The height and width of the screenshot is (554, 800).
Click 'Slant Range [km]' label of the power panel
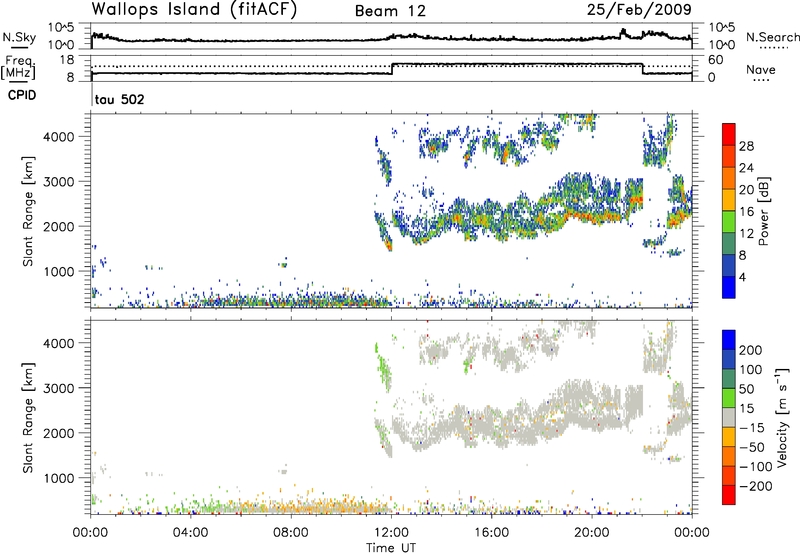28,211
